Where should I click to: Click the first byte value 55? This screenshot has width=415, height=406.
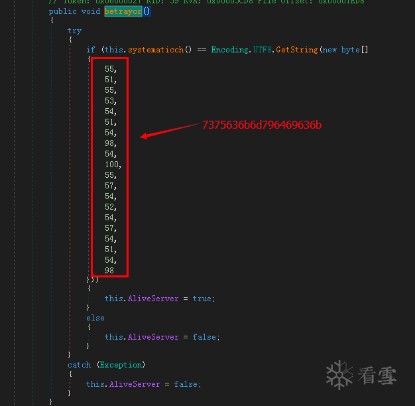coord(109,69)
